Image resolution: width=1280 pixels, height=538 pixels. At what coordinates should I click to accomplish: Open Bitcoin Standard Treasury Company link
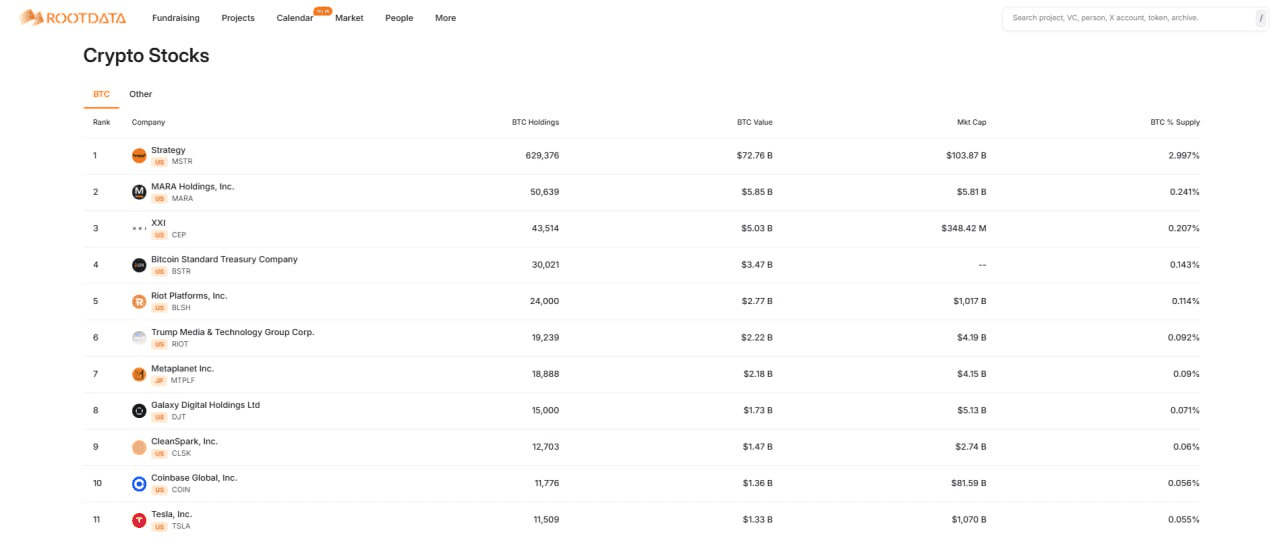[x=224, y=259]
